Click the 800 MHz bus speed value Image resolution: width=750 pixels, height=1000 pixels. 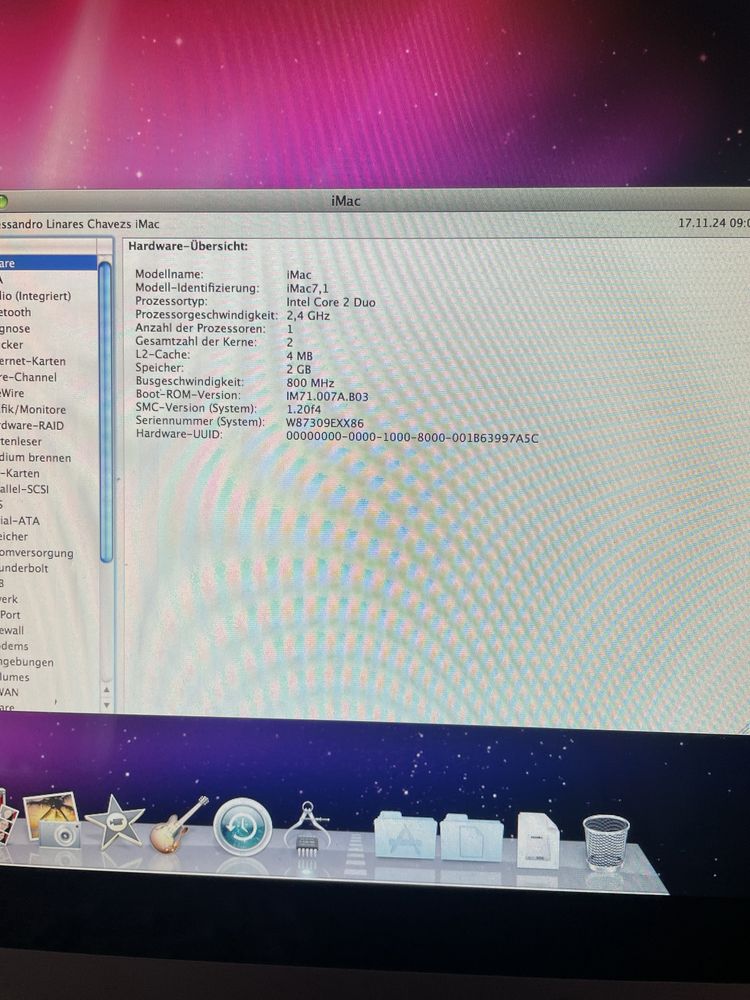pyautogui.click(x=311, y=383)
